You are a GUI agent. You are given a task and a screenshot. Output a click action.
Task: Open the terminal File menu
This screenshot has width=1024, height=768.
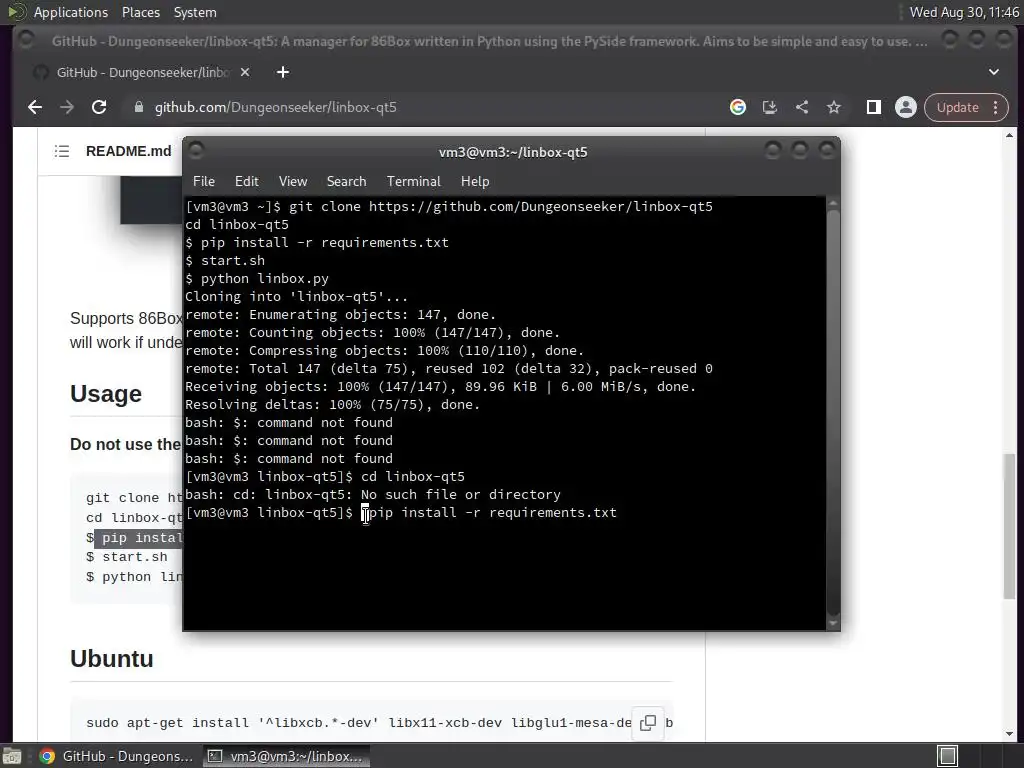(x=204, y=182)
